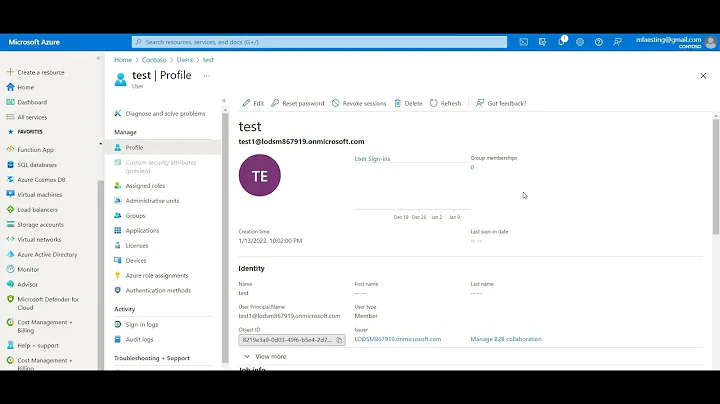Open Monitor favorite
Screen dimensions: 720x404
28,269
